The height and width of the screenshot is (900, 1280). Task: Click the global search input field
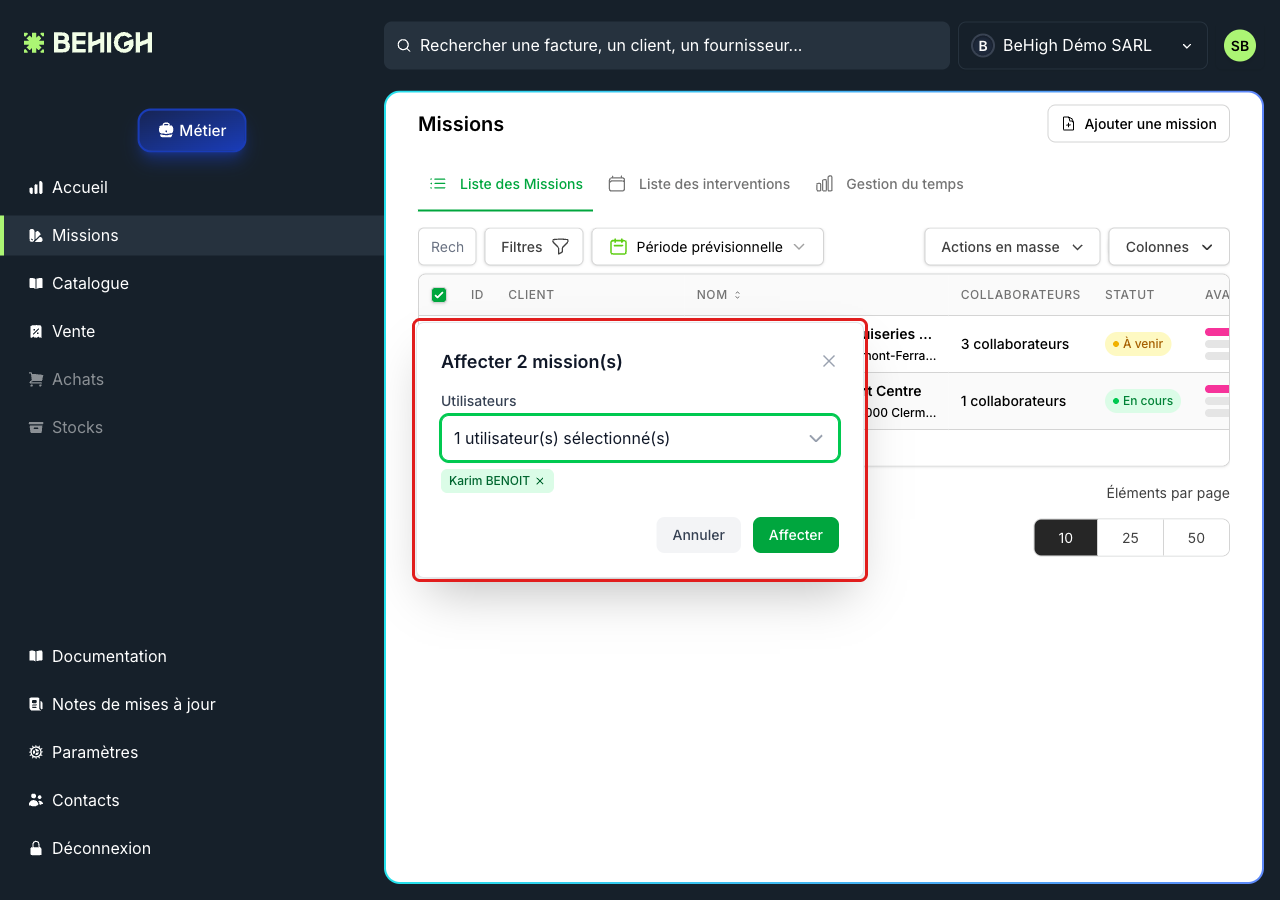667,46
